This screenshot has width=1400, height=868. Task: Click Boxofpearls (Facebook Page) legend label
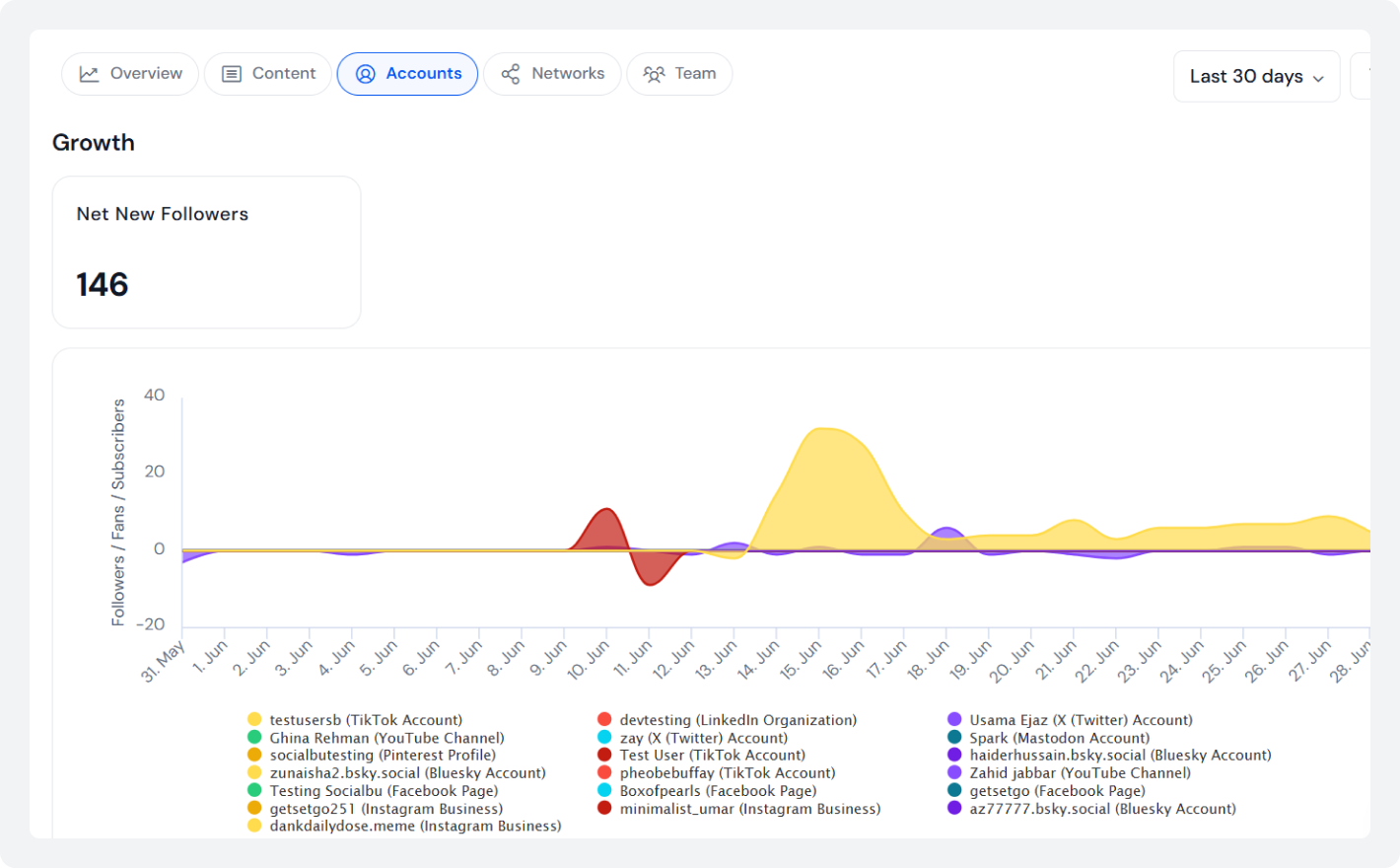(719, 791)
